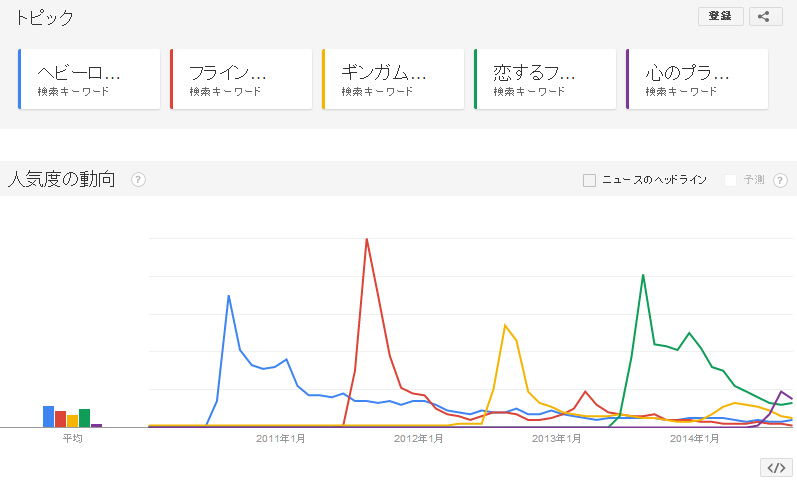Click help icon beside 人気度の動向
The height and width of the screenshot is (491, 797).
(x=139, y=180)
